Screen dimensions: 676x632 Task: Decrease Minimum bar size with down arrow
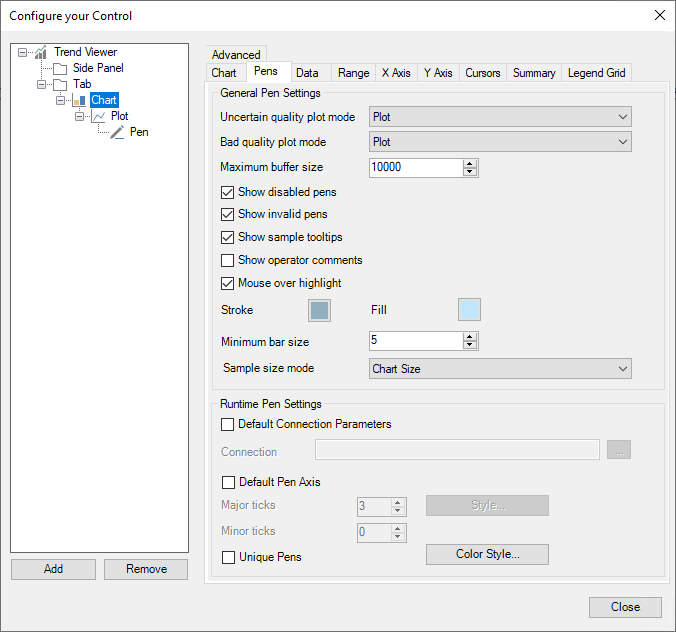point(470,345)
